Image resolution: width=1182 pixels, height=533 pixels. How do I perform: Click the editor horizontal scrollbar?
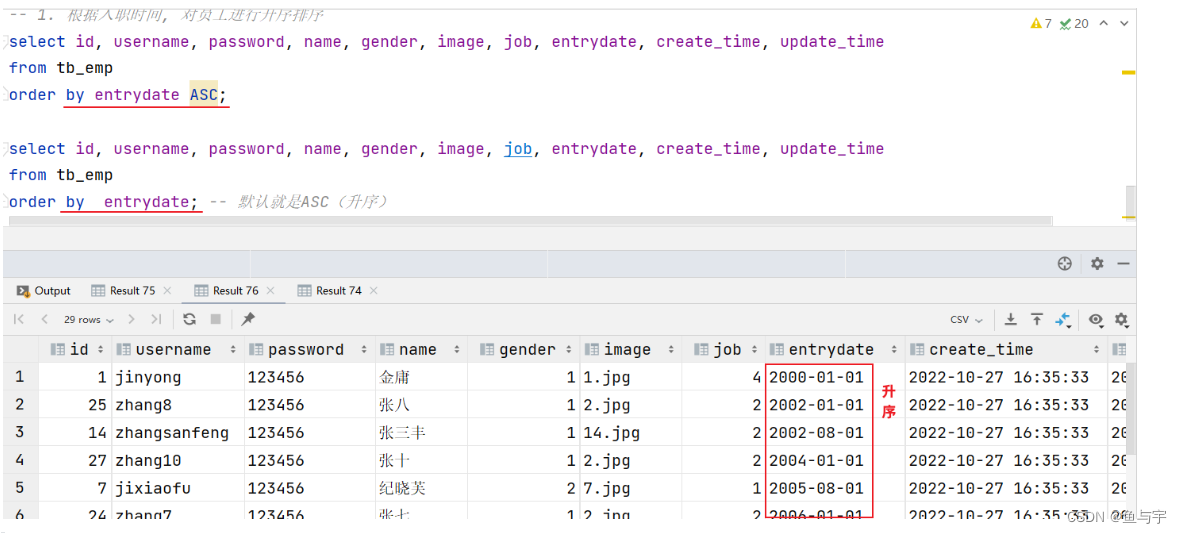(x=531, y=221)
